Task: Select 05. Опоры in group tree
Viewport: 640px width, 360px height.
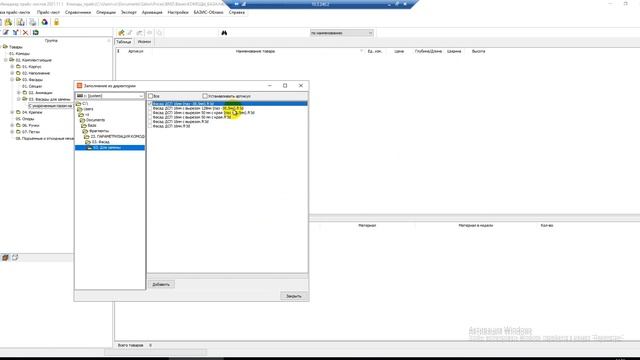Action: pos(25,119)
